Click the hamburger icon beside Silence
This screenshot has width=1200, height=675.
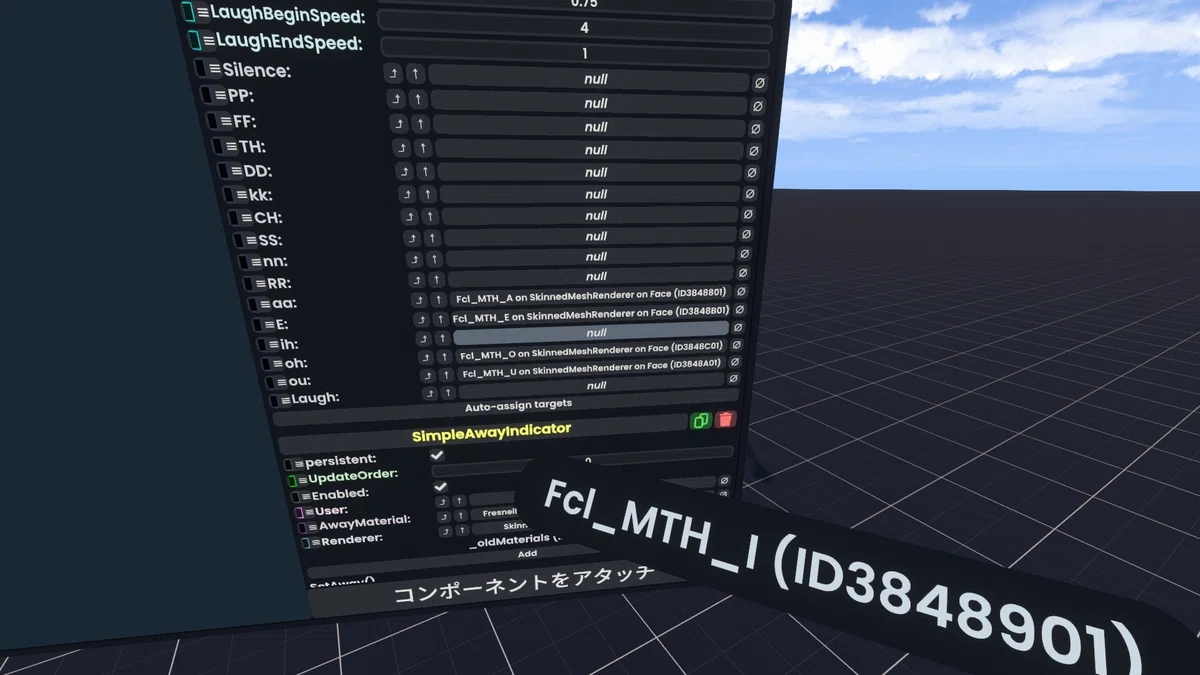point(215,69)
